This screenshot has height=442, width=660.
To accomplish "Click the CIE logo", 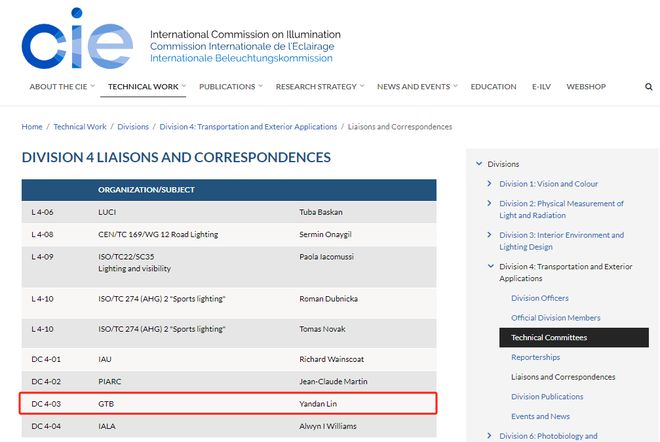I will tap(77, 38).
